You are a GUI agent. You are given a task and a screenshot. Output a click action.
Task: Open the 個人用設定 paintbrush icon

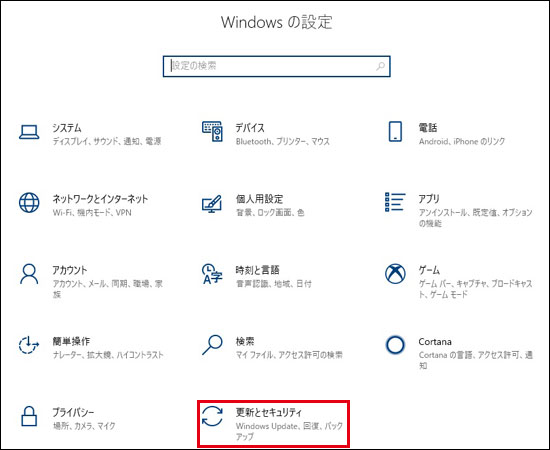[212, 204]
